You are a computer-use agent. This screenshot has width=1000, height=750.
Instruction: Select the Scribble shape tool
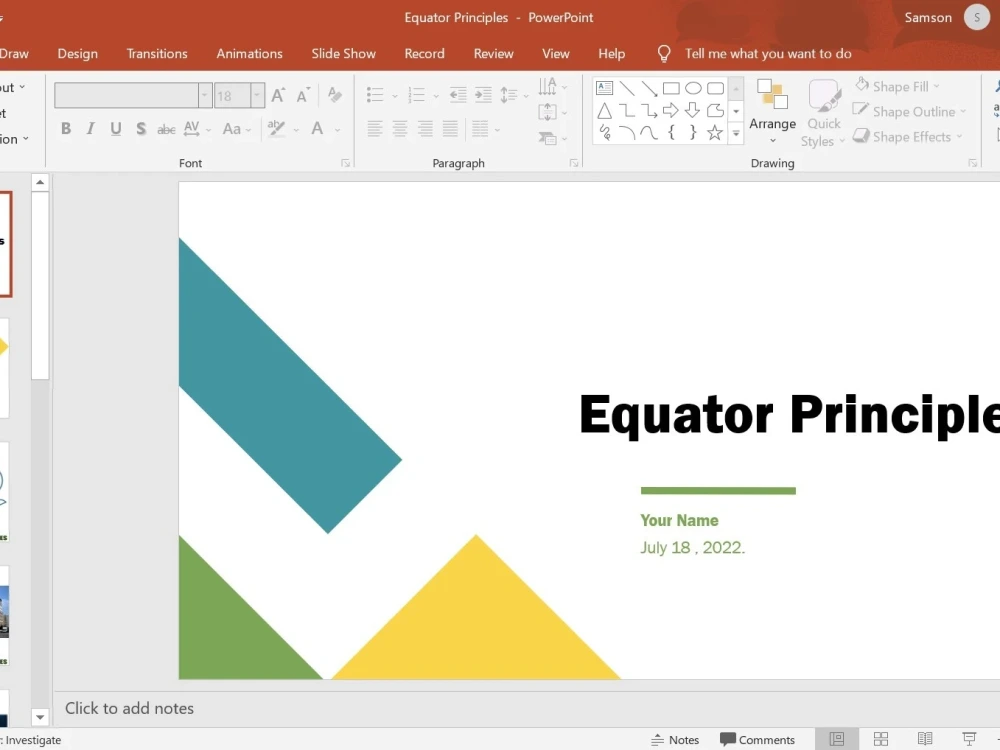coord(604,133)
